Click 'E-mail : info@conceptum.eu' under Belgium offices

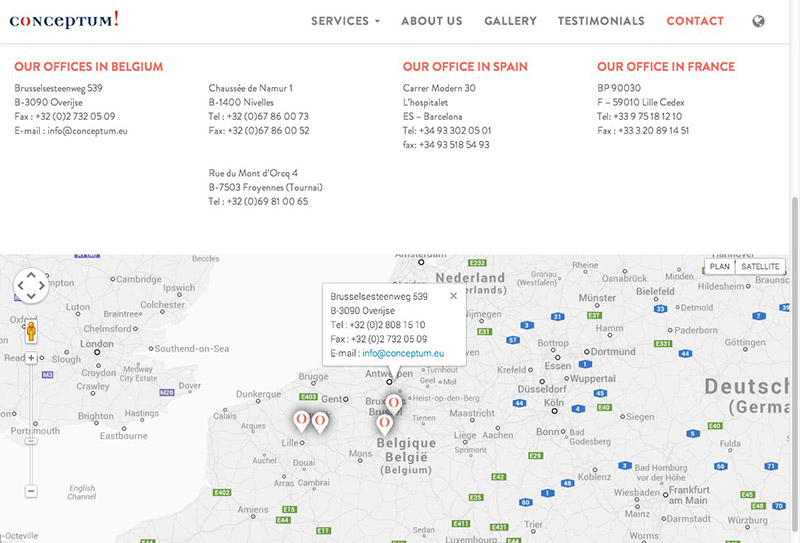71,131
